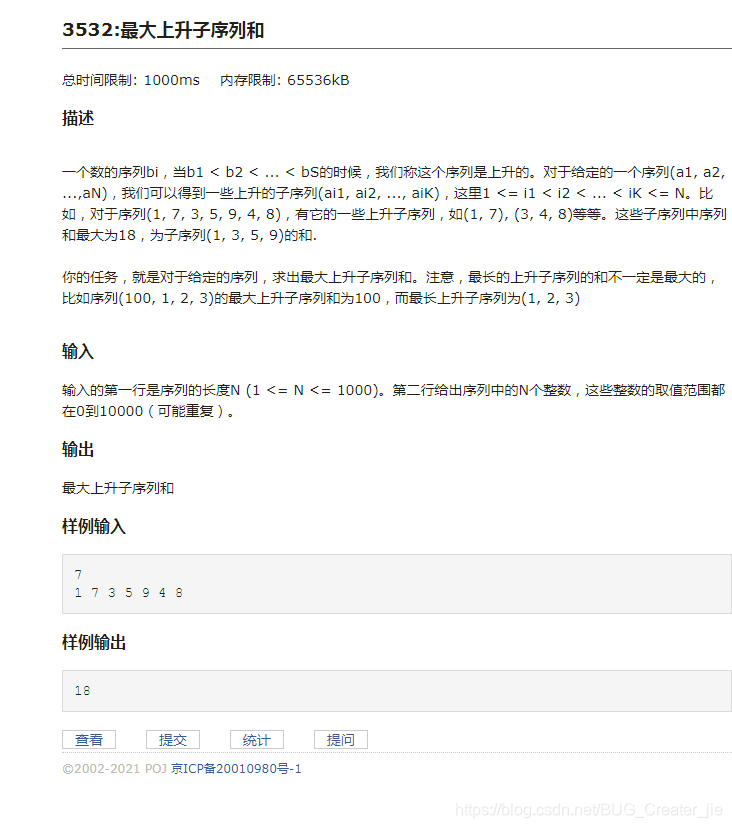Click sample input line '1 7 3 5 9 4 8'
Screen dimensions: 732x828
[x=129, y=592]
